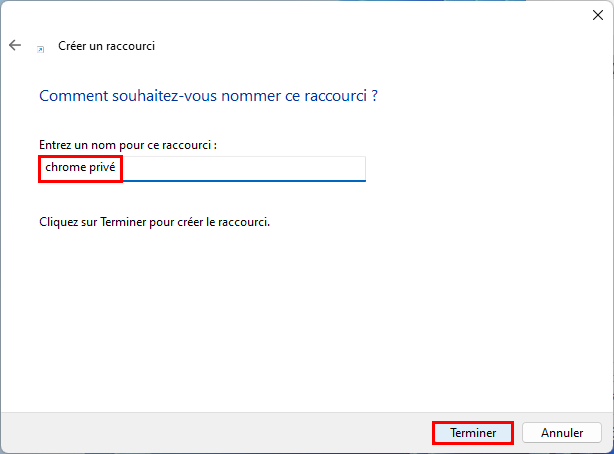Click the question mark ending the heading
The width and height of the screenshot is (614, 454).
click(x=374, y=96)
